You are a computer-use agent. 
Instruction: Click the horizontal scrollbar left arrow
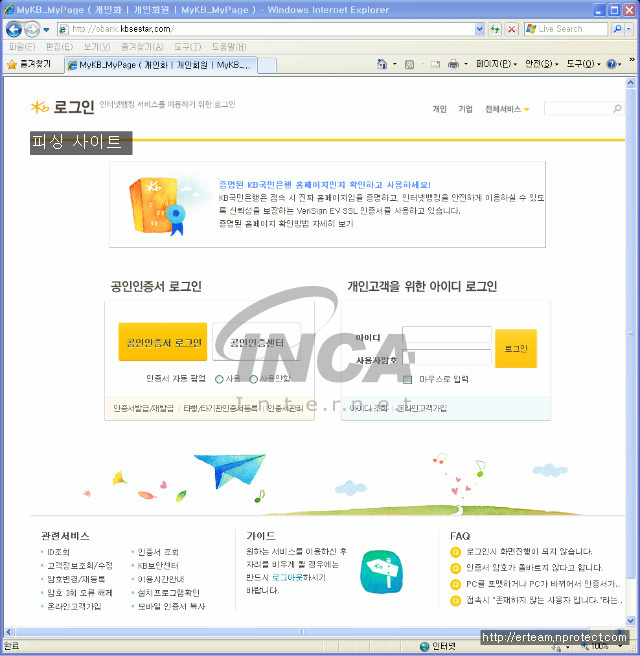point(9,632)
